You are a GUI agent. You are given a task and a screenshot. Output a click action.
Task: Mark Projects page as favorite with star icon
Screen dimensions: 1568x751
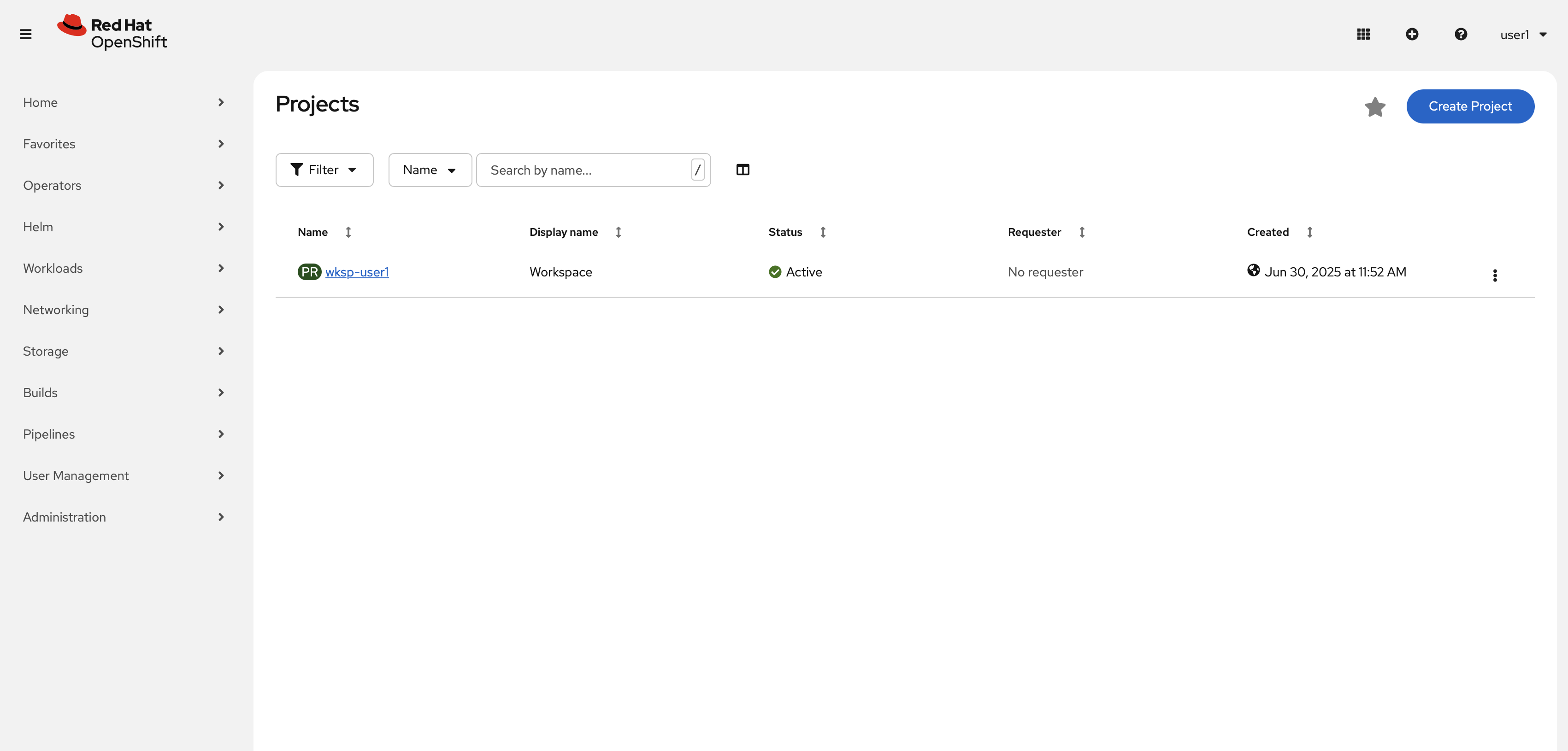(1375, 106)
